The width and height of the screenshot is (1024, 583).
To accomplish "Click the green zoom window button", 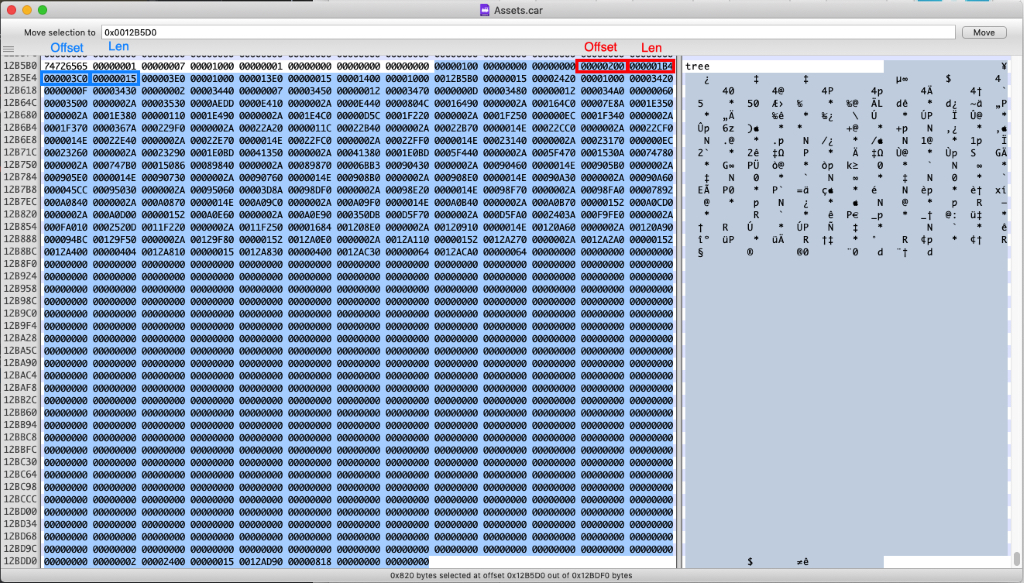I will pyautogui.click(x=43, y=10).
